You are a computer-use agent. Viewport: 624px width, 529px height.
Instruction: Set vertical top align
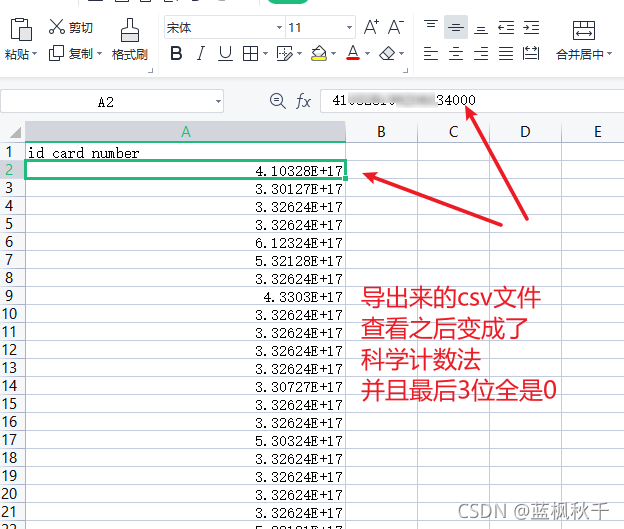coord(431,27)
